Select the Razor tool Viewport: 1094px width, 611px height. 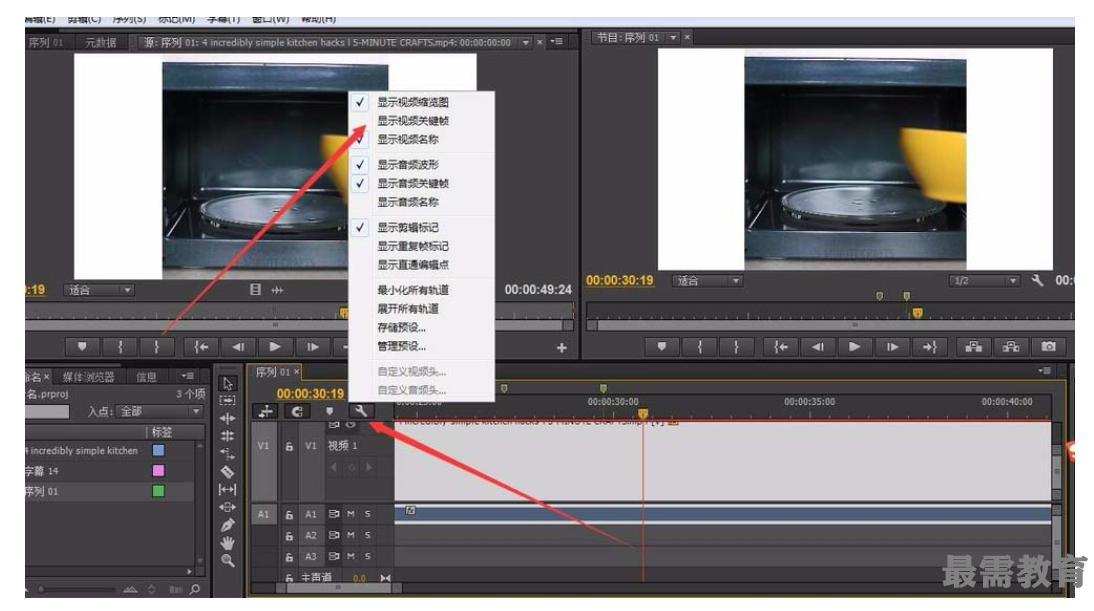tap(227, 472)
